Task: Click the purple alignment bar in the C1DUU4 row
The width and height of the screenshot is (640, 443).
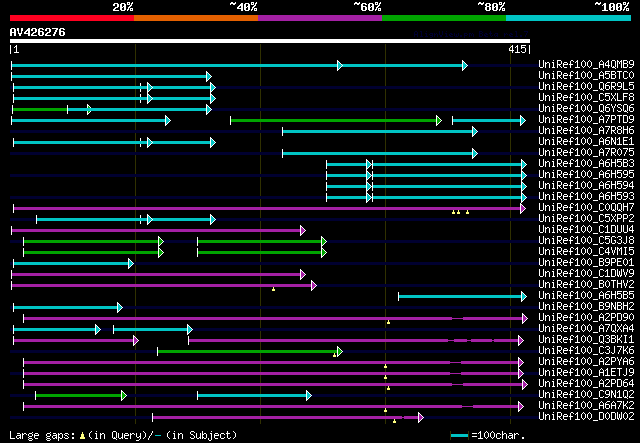Action: pos(158,231)
